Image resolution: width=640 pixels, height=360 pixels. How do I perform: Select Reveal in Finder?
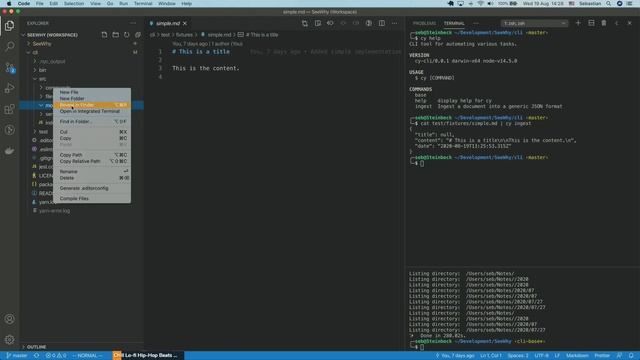click(x=92, y=105)
